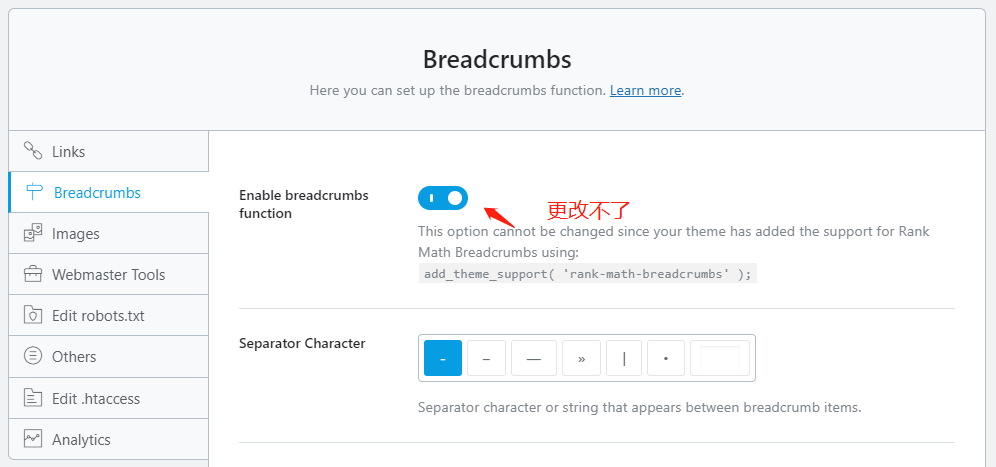The image size is (996, 467).
Task: Click the Images sidebar icon
Action: point(32,233)
